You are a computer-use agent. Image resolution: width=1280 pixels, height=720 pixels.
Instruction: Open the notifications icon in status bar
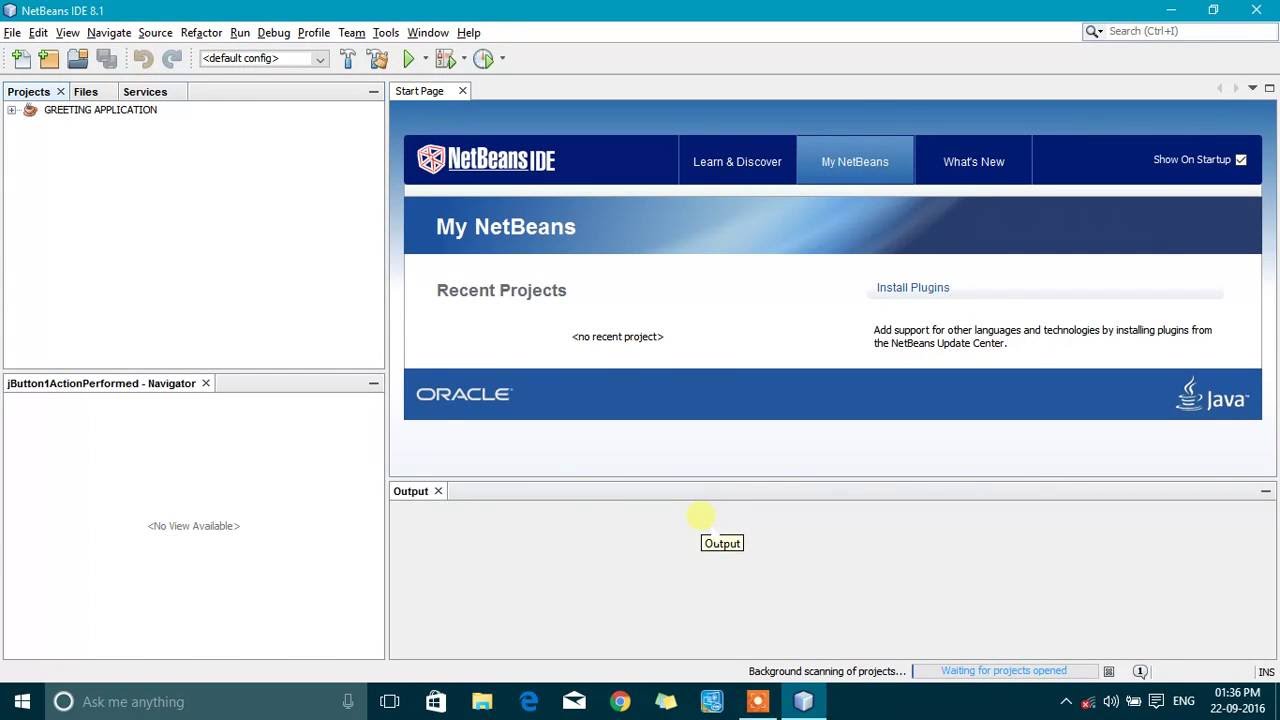coord(1140,671)
